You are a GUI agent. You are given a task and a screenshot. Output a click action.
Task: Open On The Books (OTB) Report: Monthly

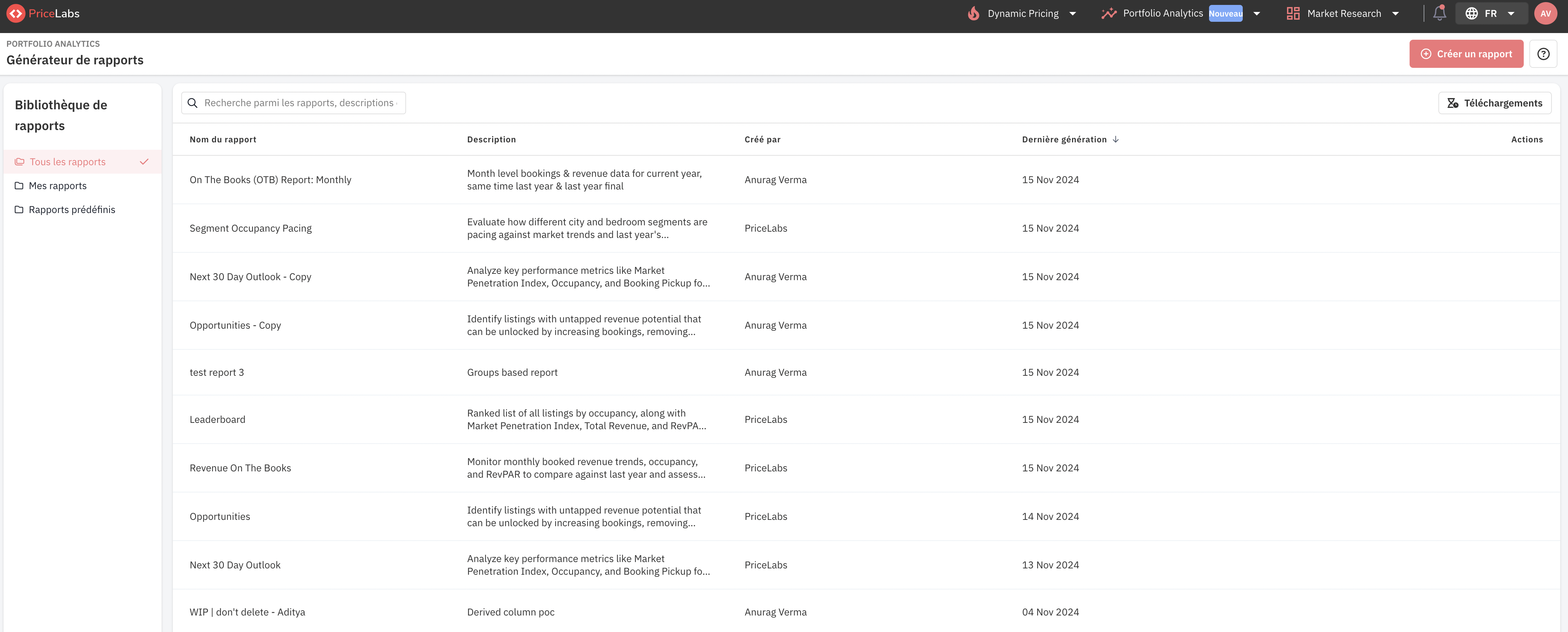270,180
